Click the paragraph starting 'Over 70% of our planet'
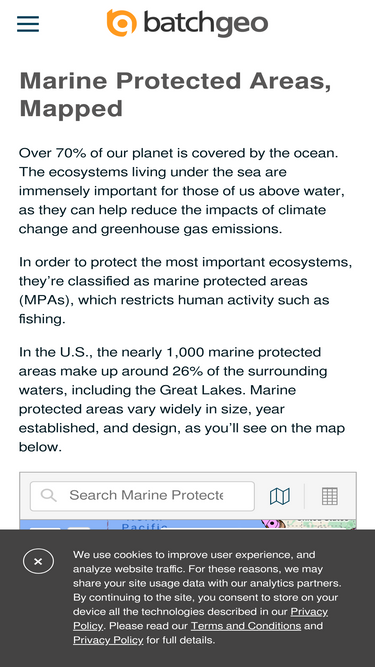Image resolution: width=375 pixels, height=667 pixels. point(182,191)
